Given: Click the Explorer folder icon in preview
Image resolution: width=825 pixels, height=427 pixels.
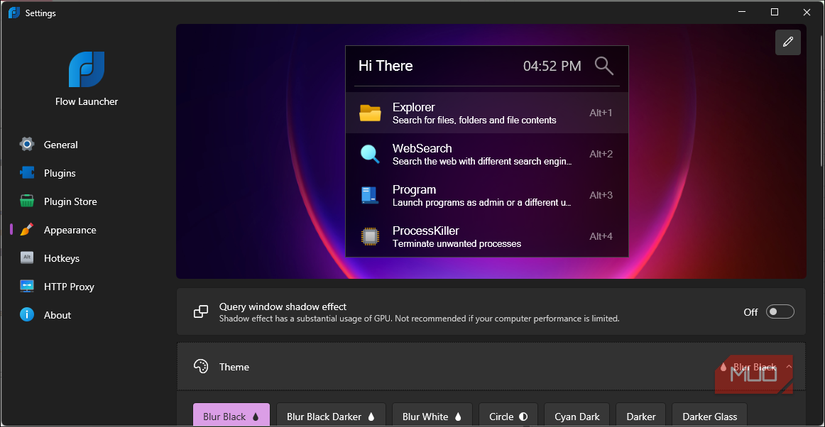Looking at the screenshot, I should pos(370,113).
